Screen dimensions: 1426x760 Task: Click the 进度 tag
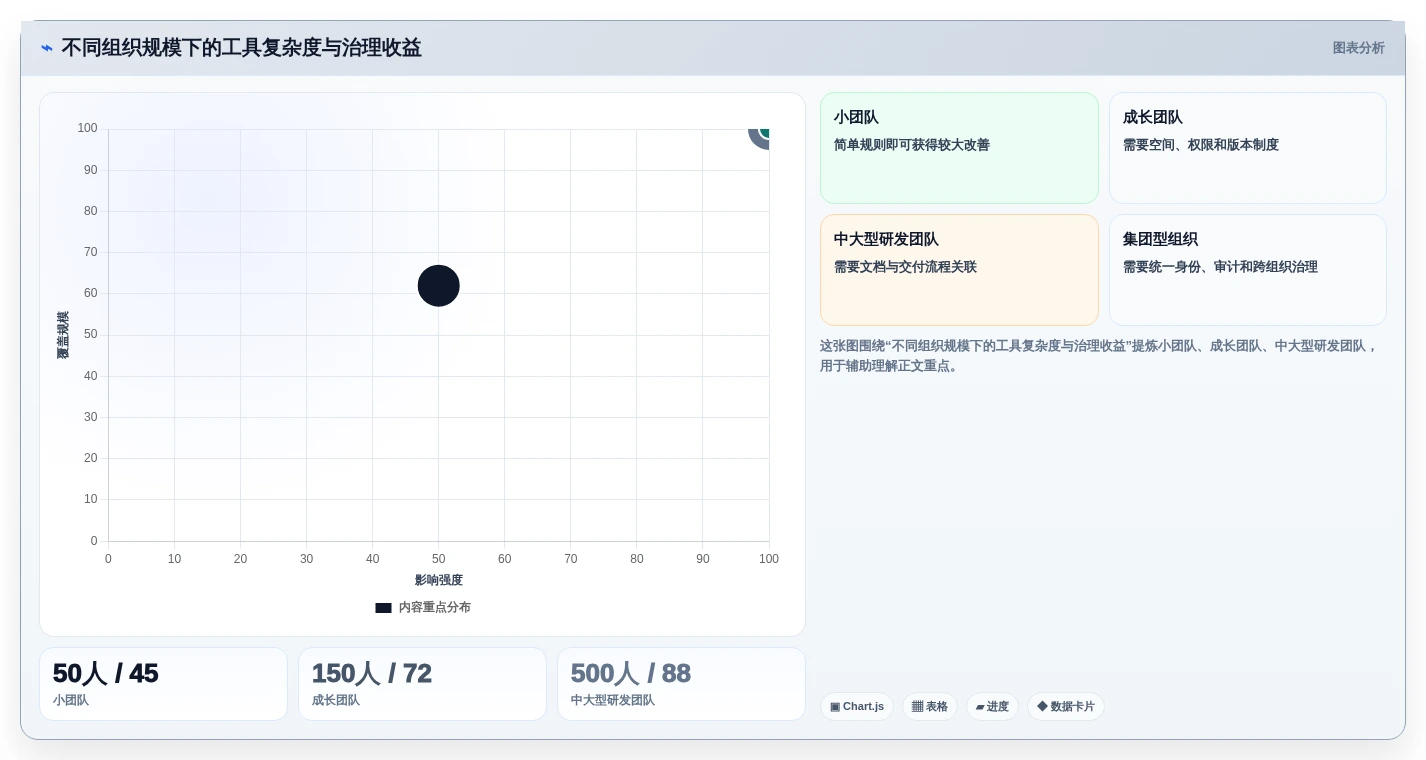point(992,706)
